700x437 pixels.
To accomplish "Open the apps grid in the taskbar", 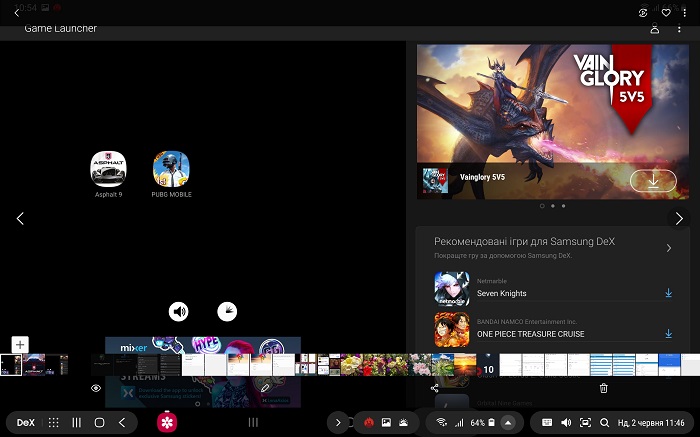I will tap(54, 423).
